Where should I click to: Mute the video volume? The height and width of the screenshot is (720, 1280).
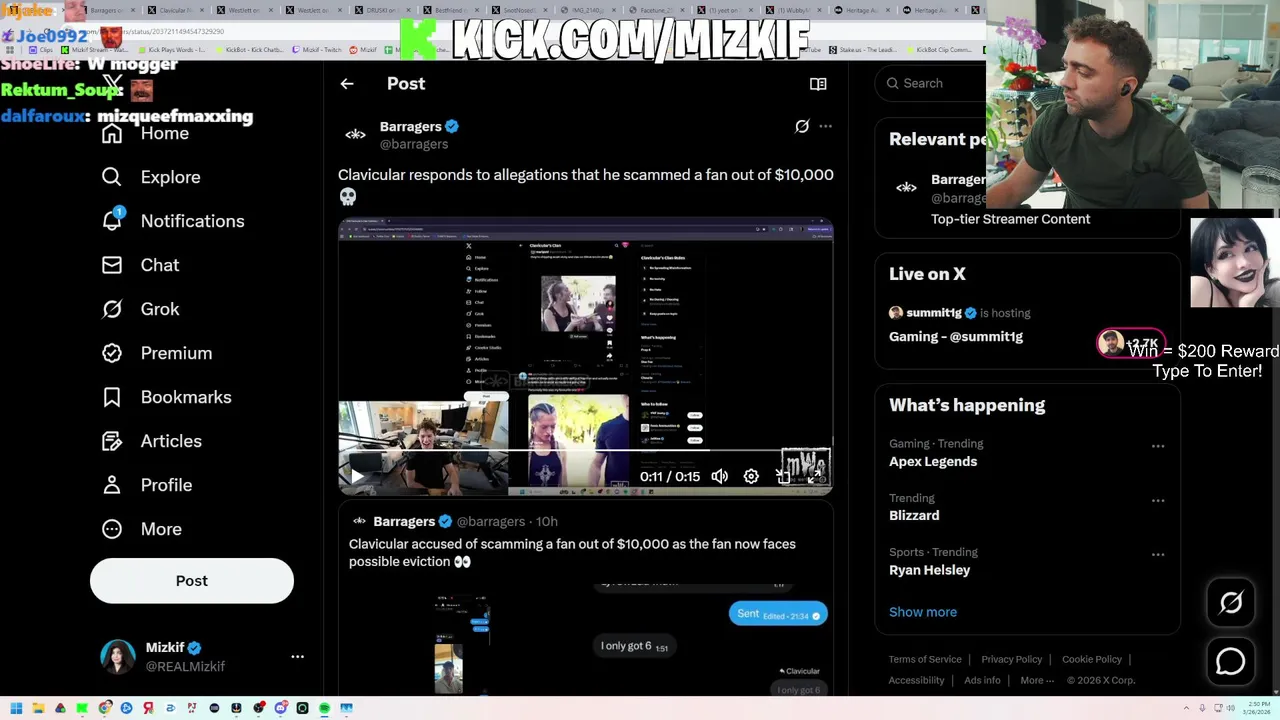(x=719, y=477)
